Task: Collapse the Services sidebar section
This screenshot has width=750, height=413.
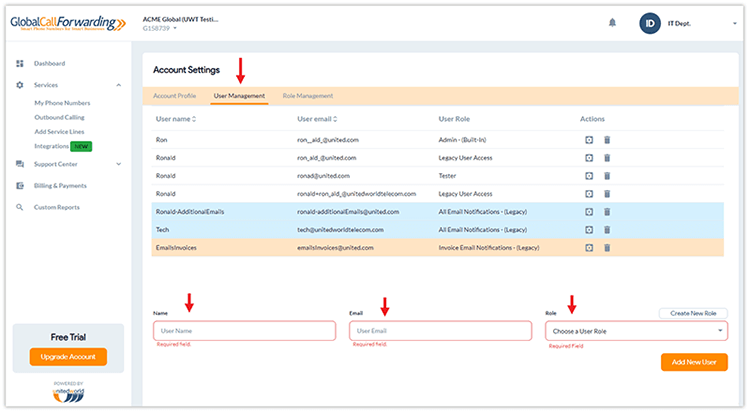Action: [x=119, y=85]
